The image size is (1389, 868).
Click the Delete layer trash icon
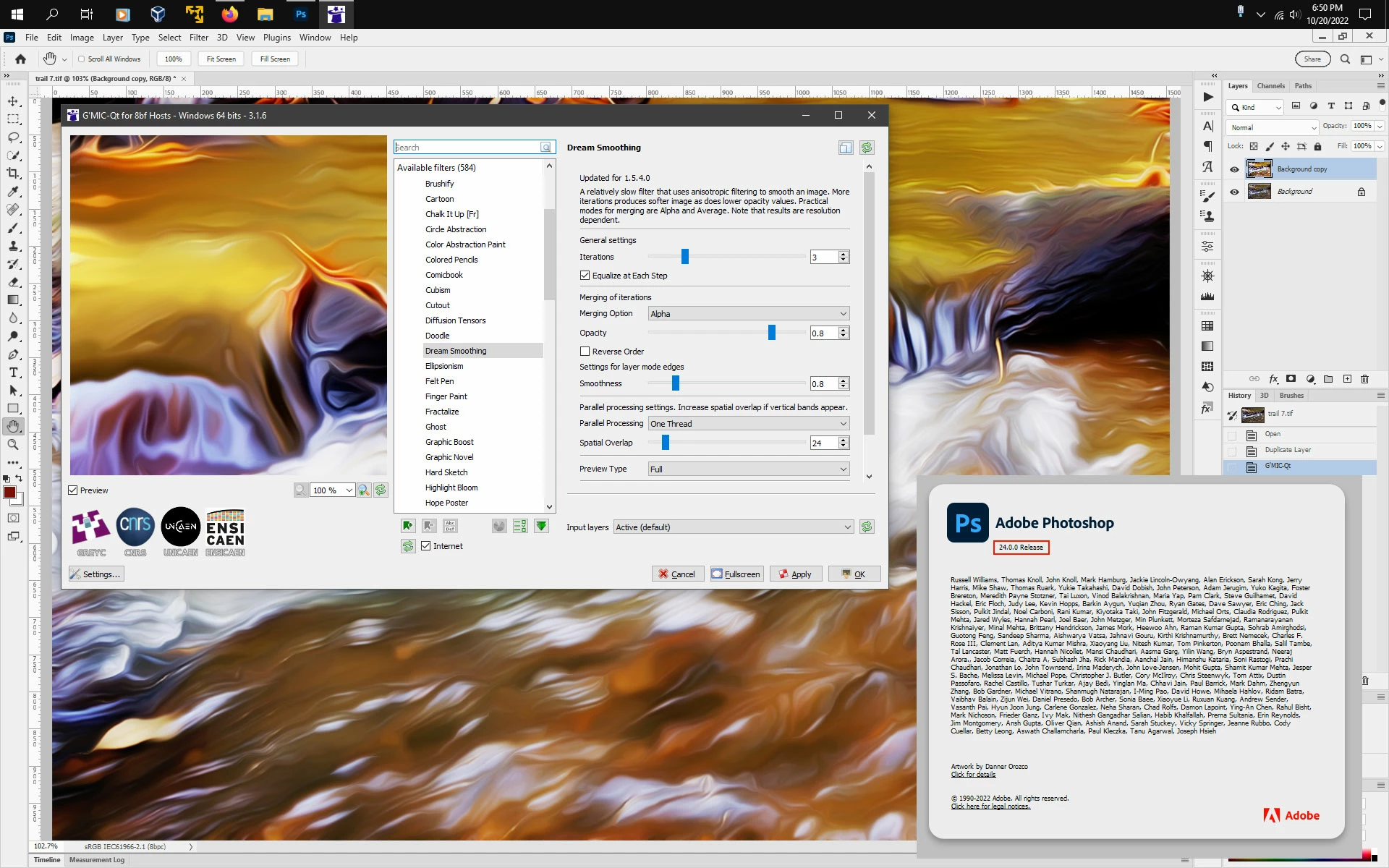[x=1364, y=379]
